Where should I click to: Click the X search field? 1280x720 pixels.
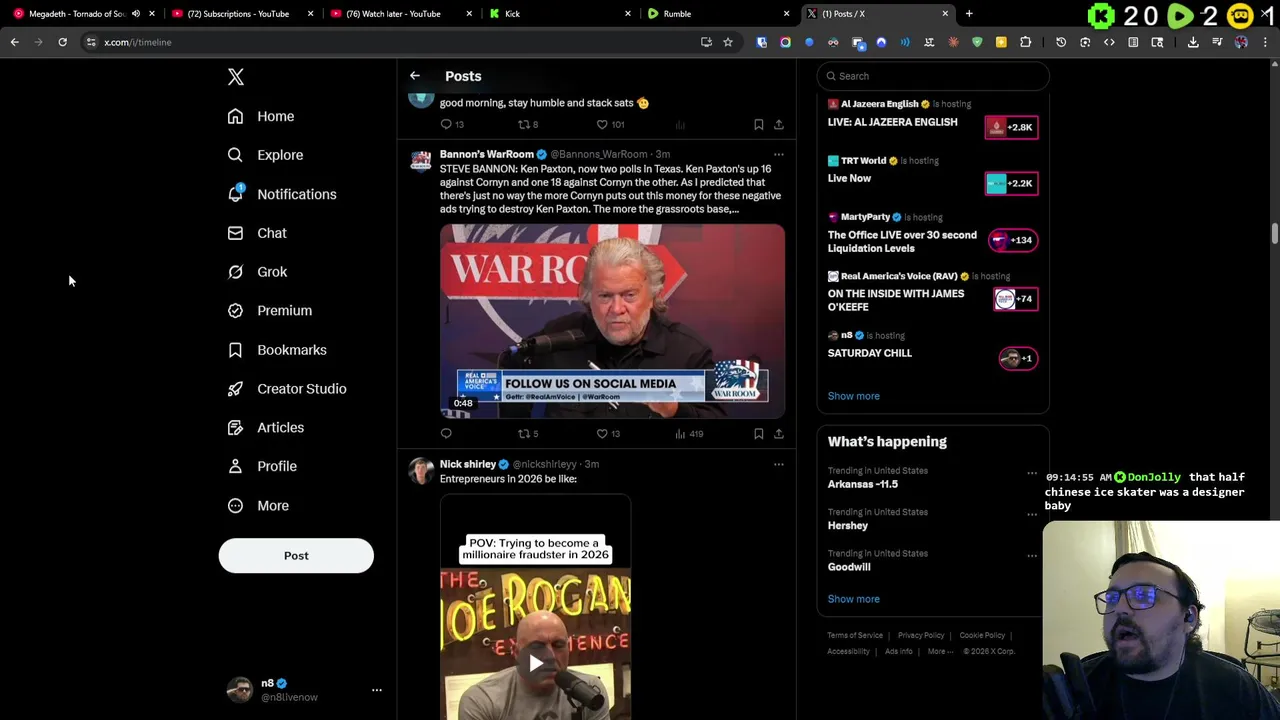click(933, 76)
